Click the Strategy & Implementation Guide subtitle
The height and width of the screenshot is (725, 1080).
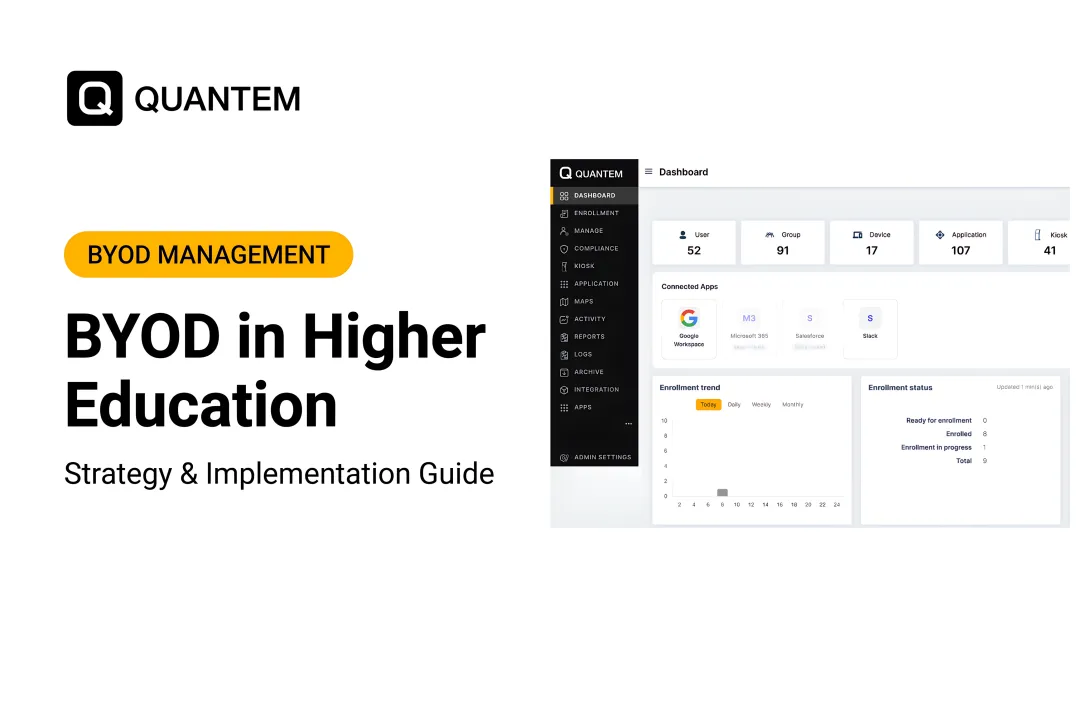(x=279, y=474)
